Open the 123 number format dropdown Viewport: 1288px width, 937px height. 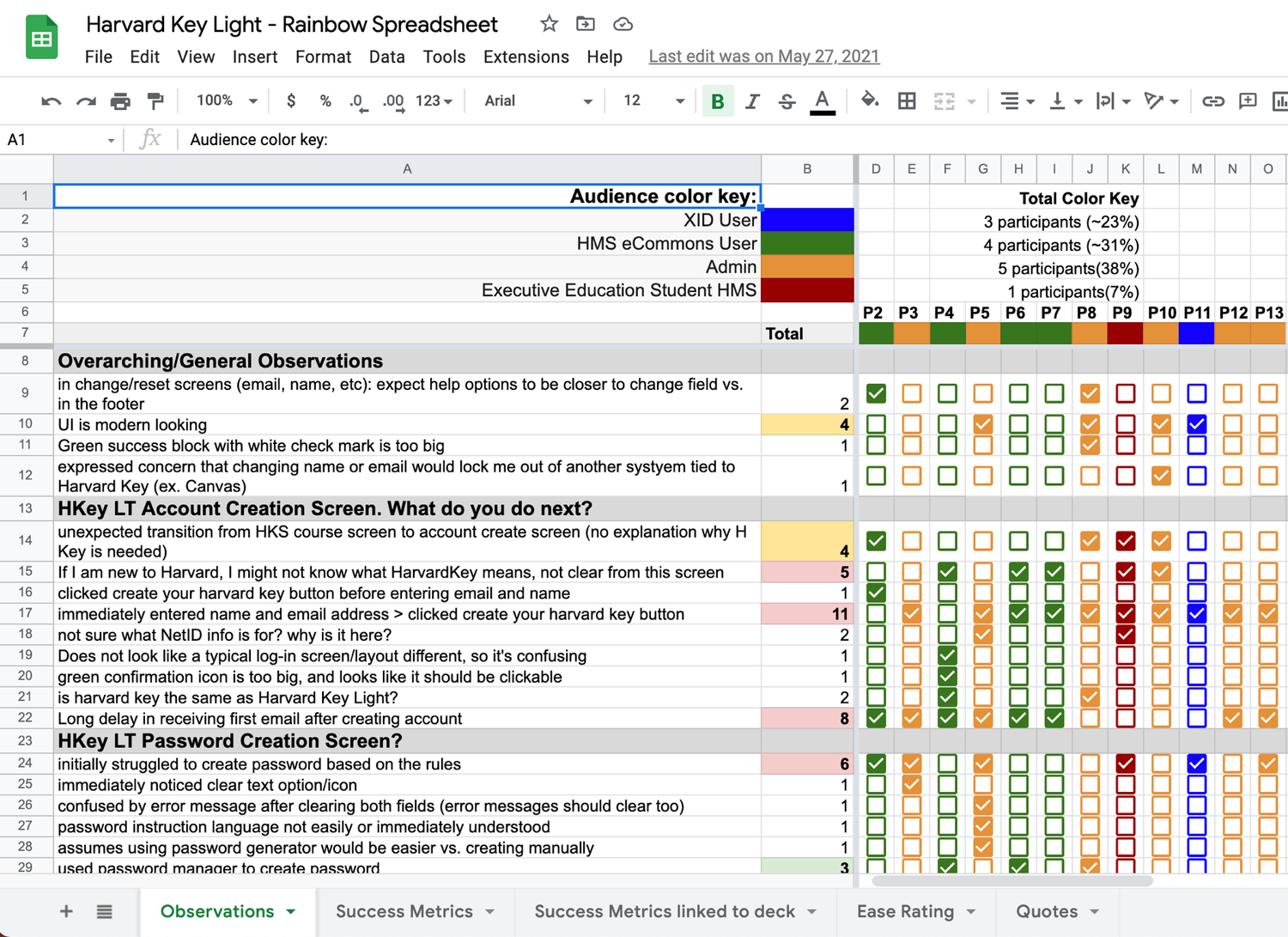click(434, 100)
